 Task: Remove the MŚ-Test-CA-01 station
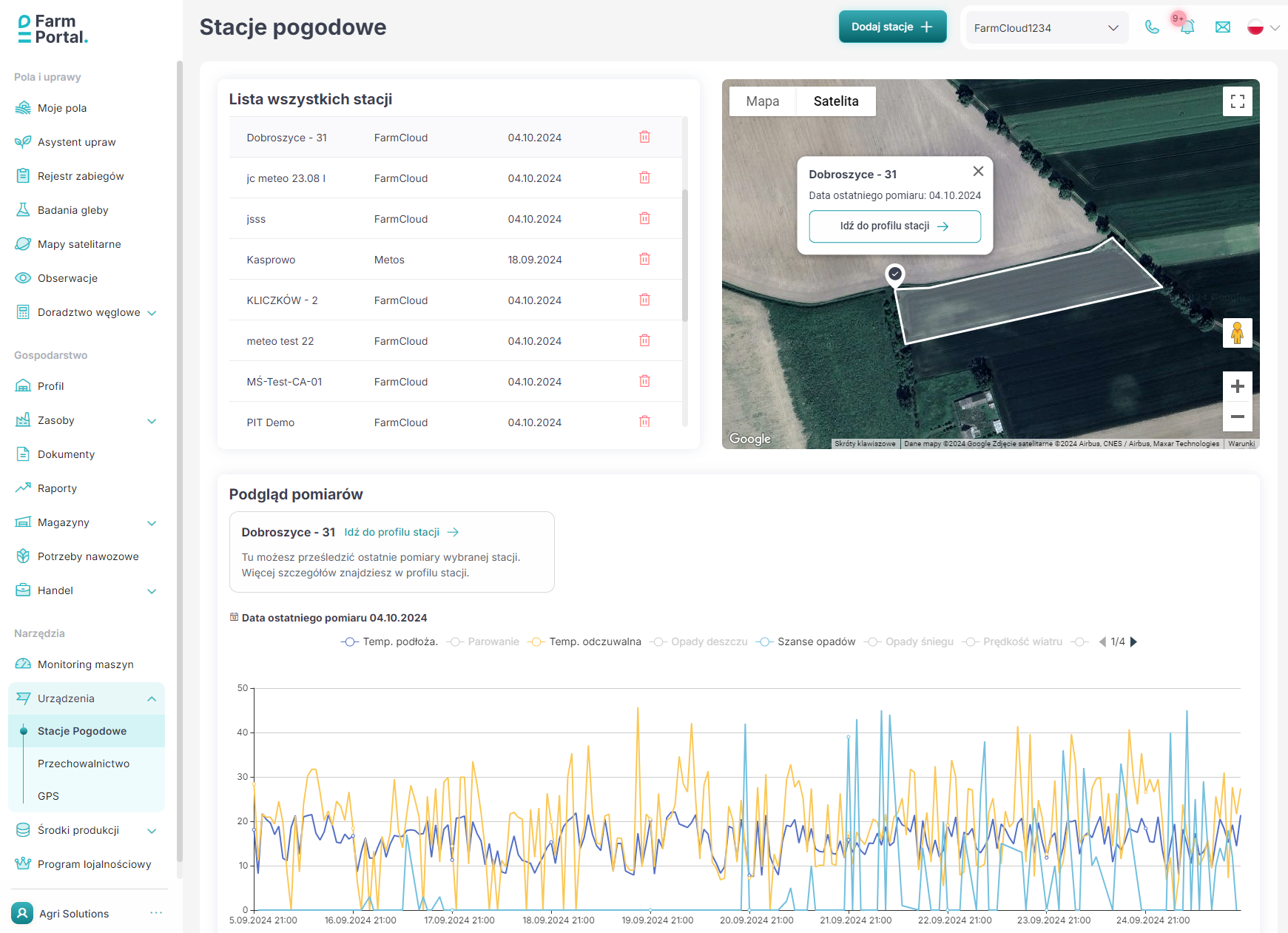click(644, 381)
